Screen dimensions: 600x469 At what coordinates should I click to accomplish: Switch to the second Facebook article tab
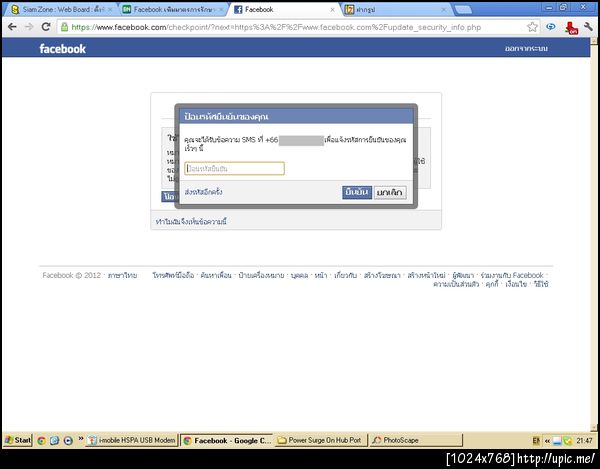coord(170,10)
